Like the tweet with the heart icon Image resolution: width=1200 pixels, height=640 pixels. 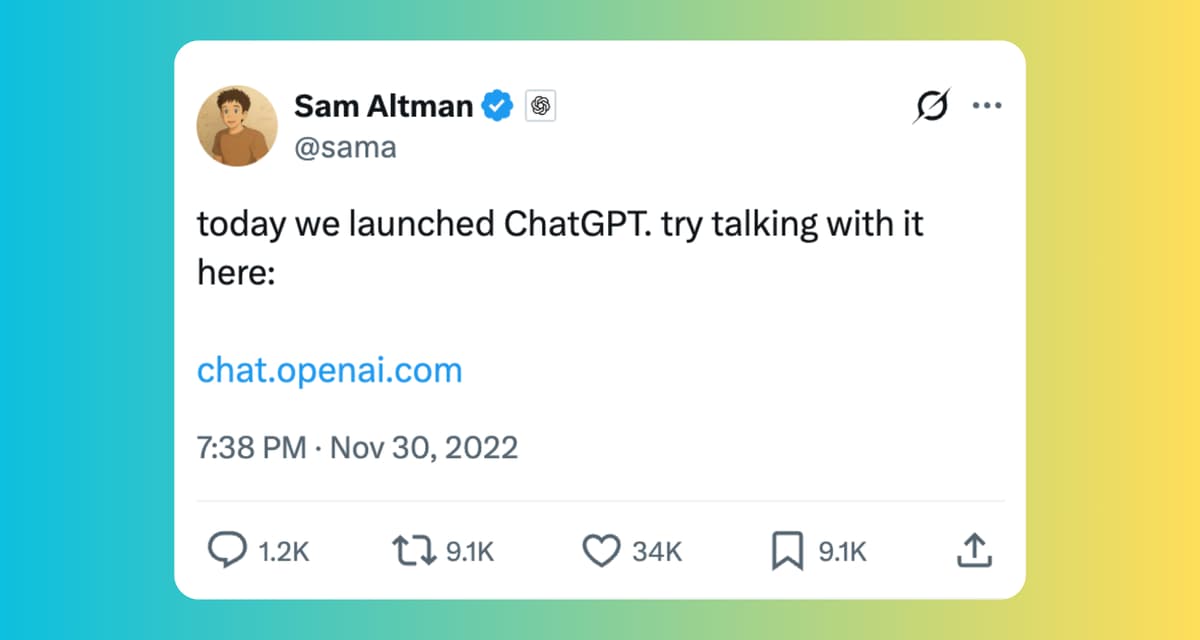tap(602, 550)
